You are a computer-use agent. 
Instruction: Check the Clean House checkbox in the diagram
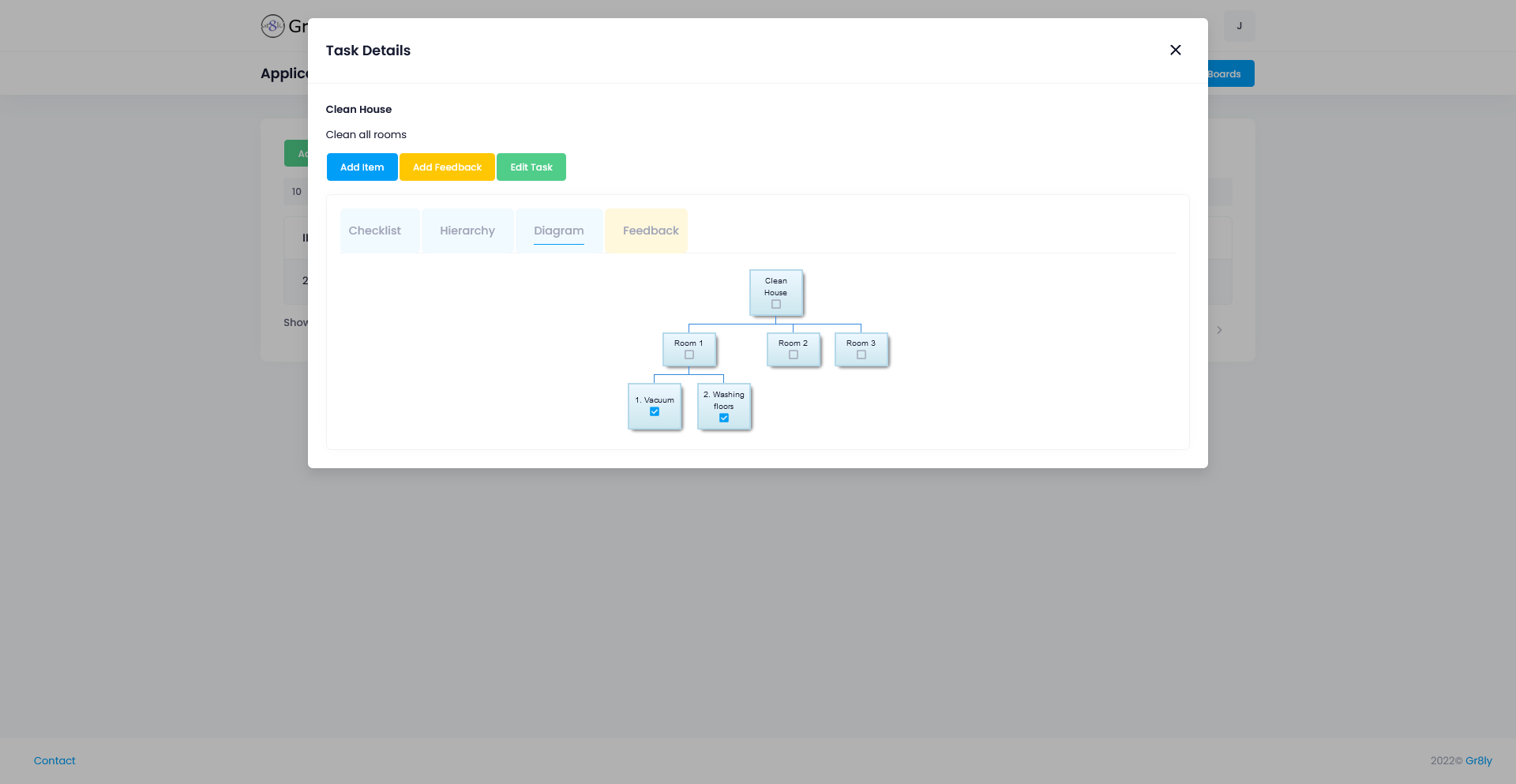(775, 303)
